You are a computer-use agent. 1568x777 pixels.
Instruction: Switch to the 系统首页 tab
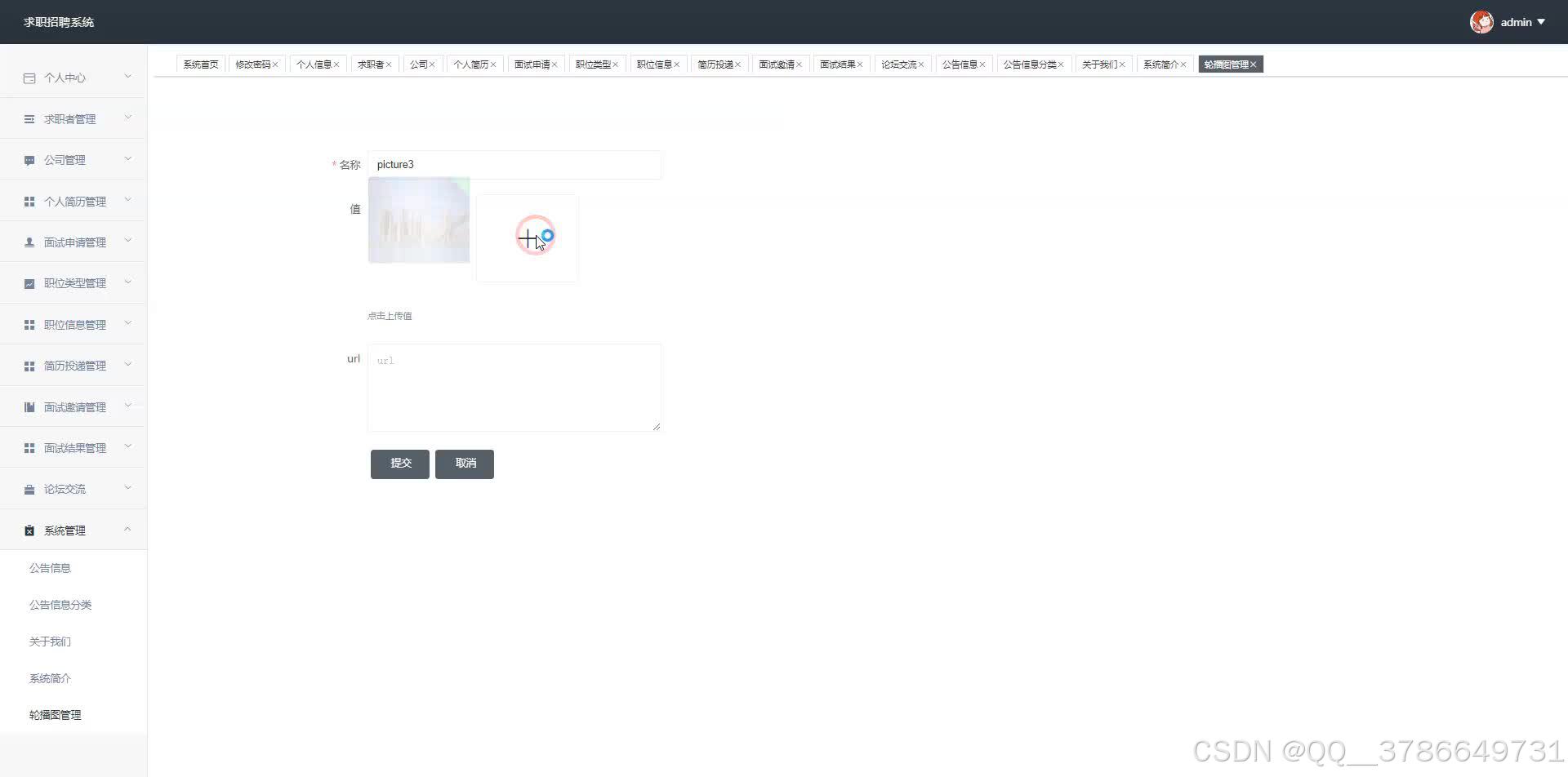[x=201, y=64]
